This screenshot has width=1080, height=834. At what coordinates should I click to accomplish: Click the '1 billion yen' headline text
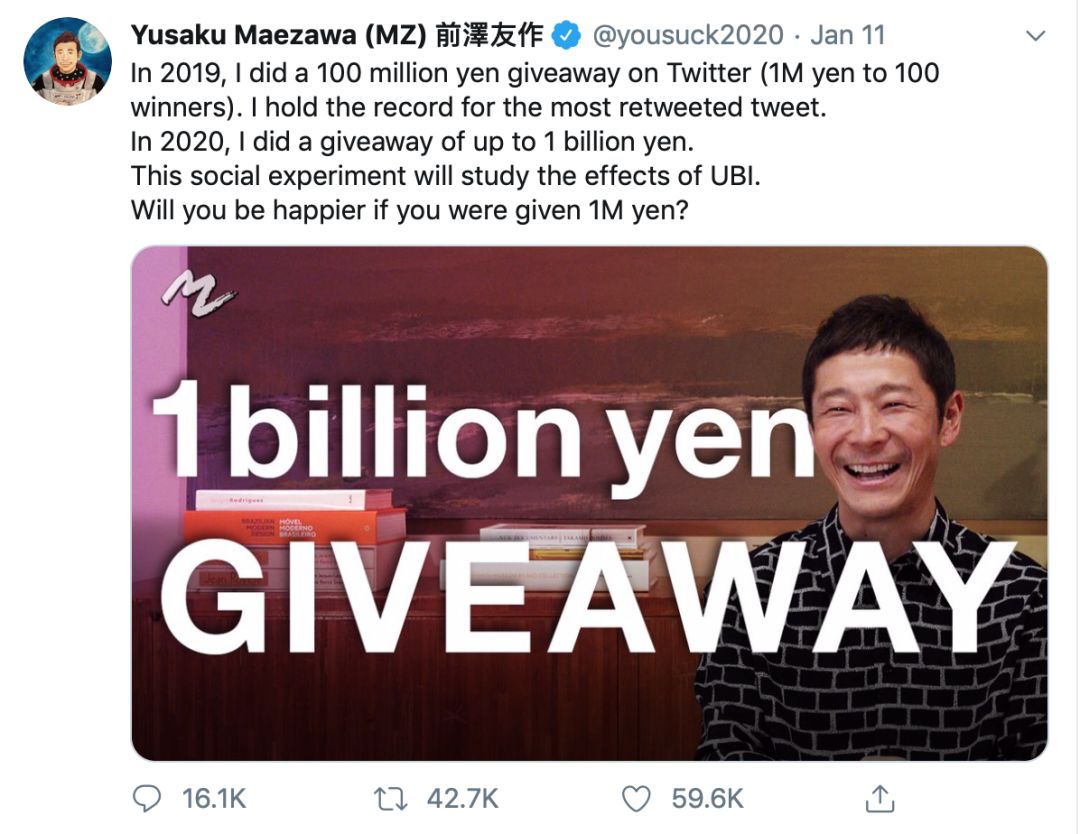tap(482, 434)
